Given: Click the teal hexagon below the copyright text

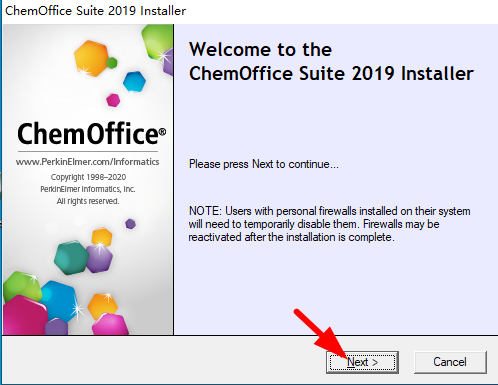Looking at the screenshot, I should (x=71, y=257).
